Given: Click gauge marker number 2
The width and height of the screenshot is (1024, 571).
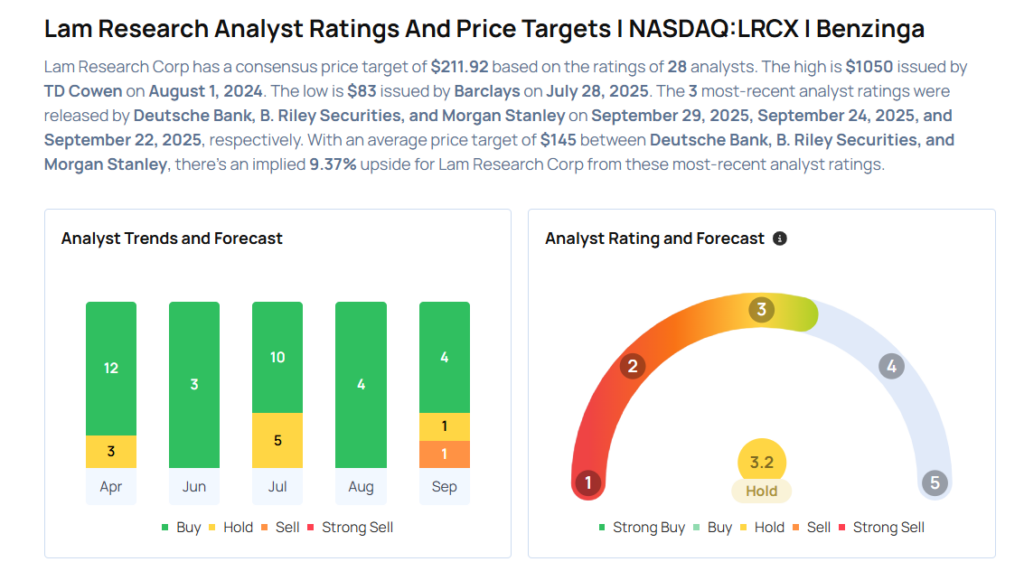Looking at the screenshot, I should [x=631, y=366].
